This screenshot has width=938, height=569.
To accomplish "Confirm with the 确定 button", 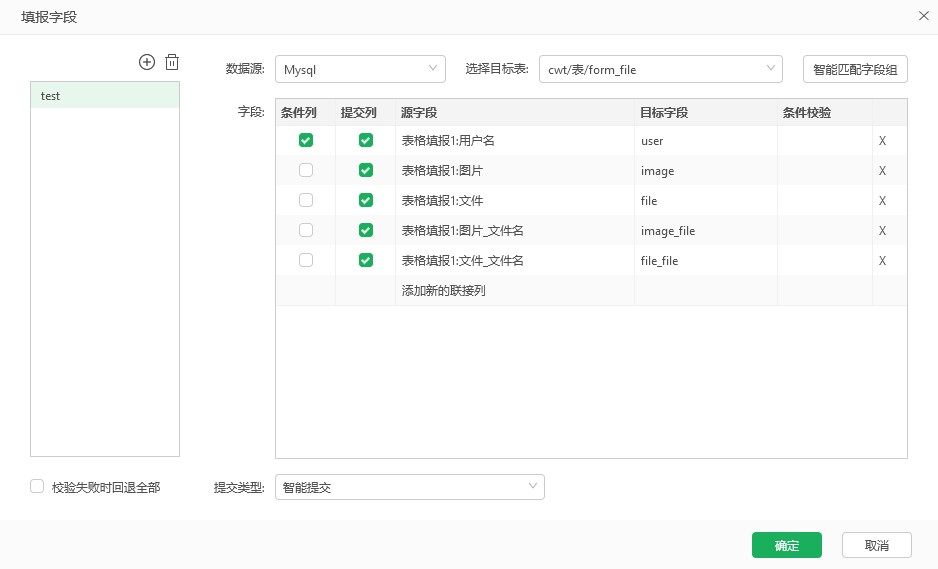I will (787, 545).
